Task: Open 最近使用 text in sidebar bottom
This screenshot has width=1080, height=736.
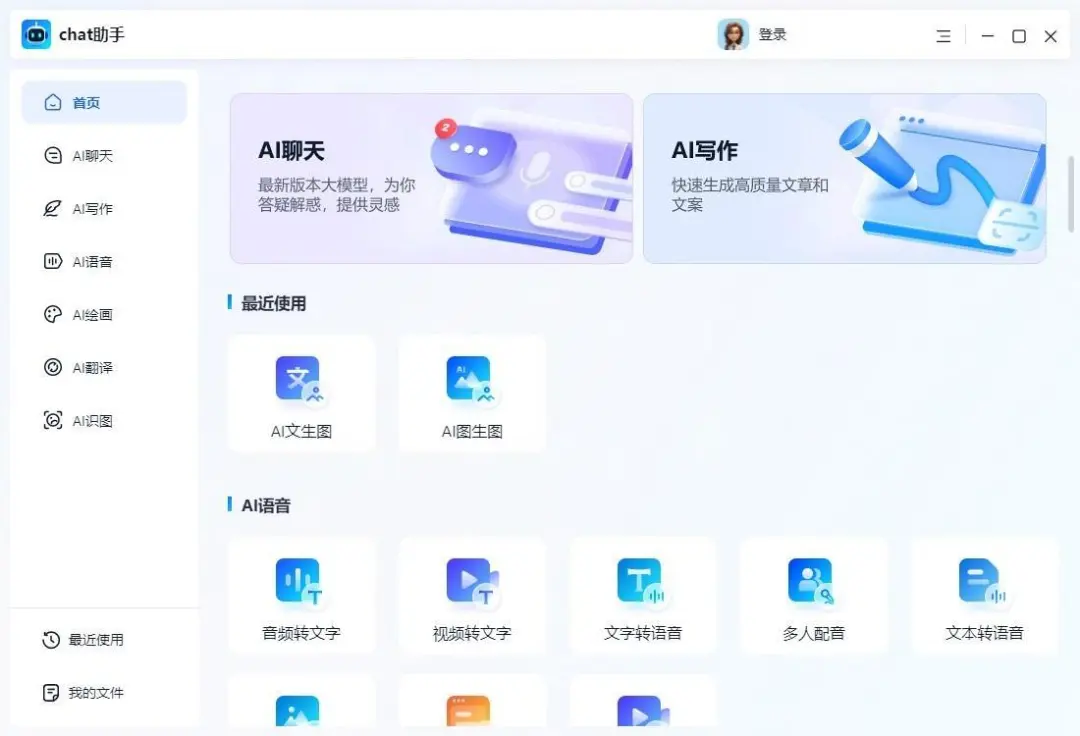Action: pyautogui.click(x=96, y=640)
